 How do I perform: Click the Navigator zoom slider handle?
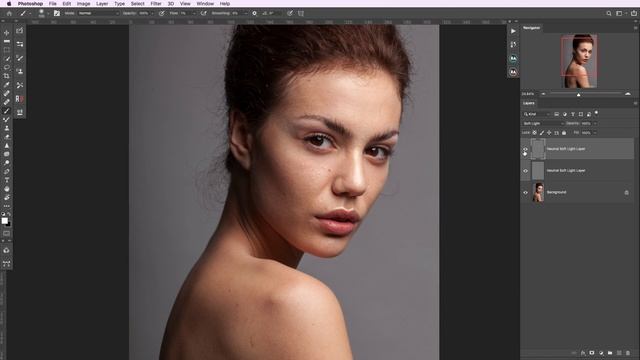pos(578,95)
